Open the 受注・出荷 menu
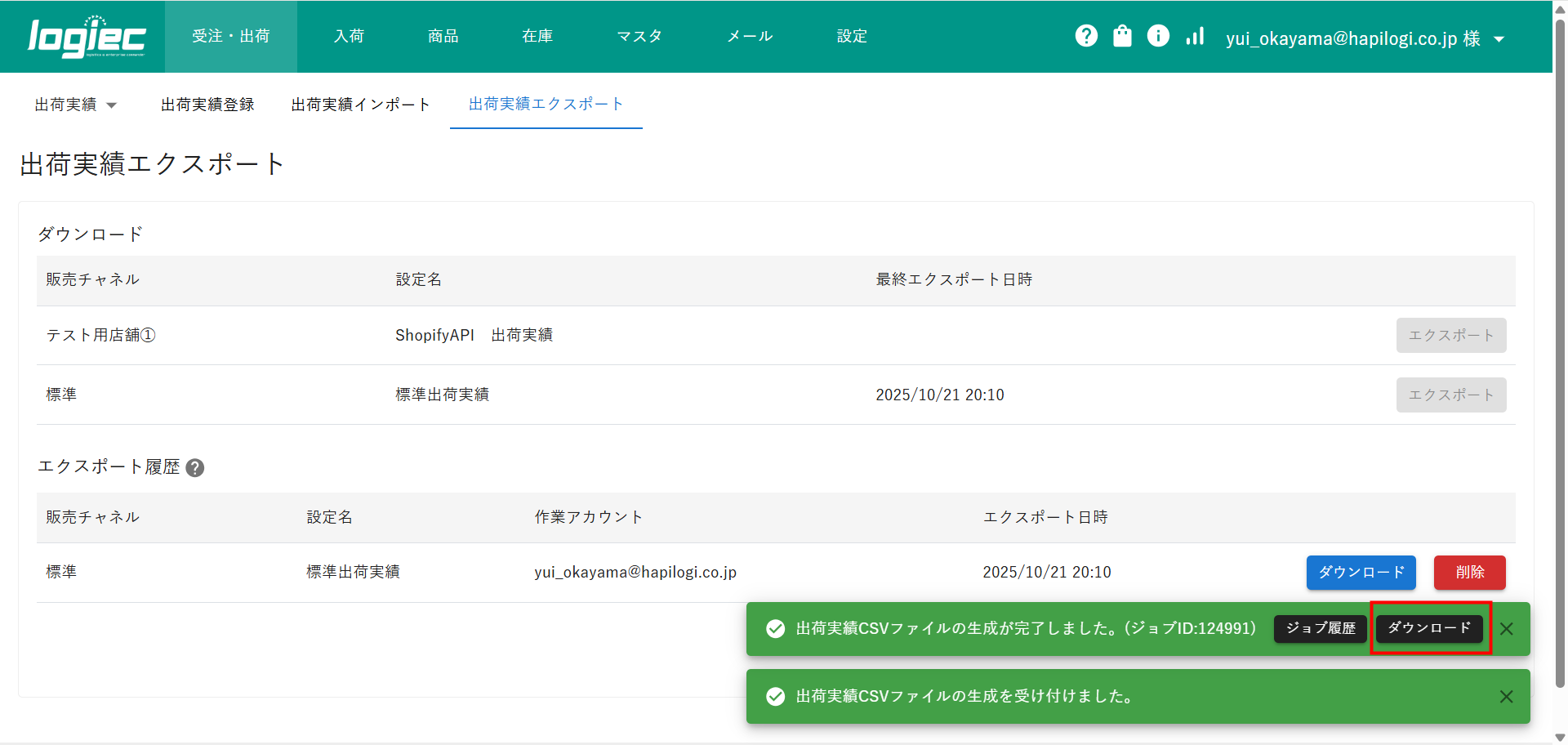 tap(230, 36)
